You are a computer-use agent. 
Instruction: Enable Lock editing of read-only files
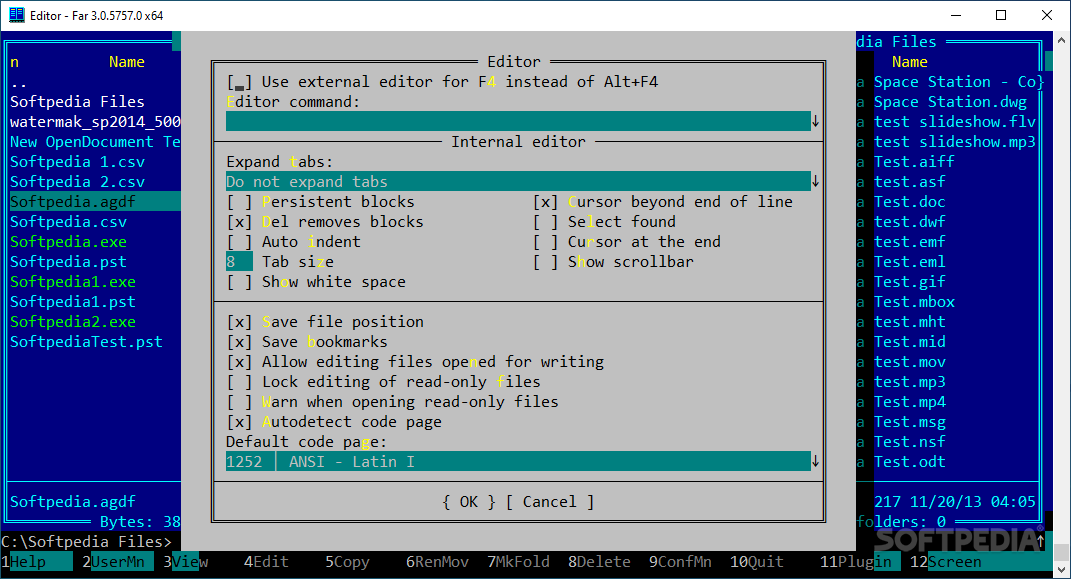coord(239,382)
